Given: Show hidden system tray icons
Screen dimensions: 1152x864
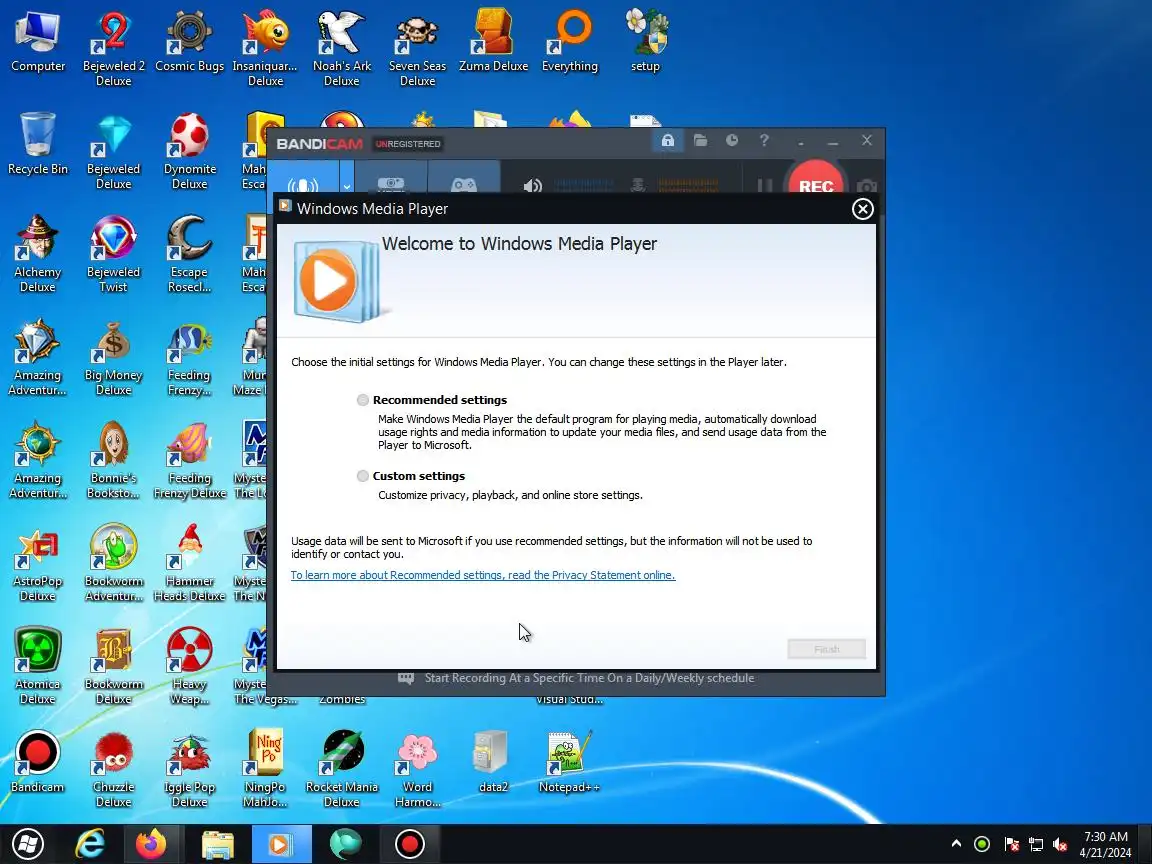Looking at the screenshot, I should click(956, 843).
